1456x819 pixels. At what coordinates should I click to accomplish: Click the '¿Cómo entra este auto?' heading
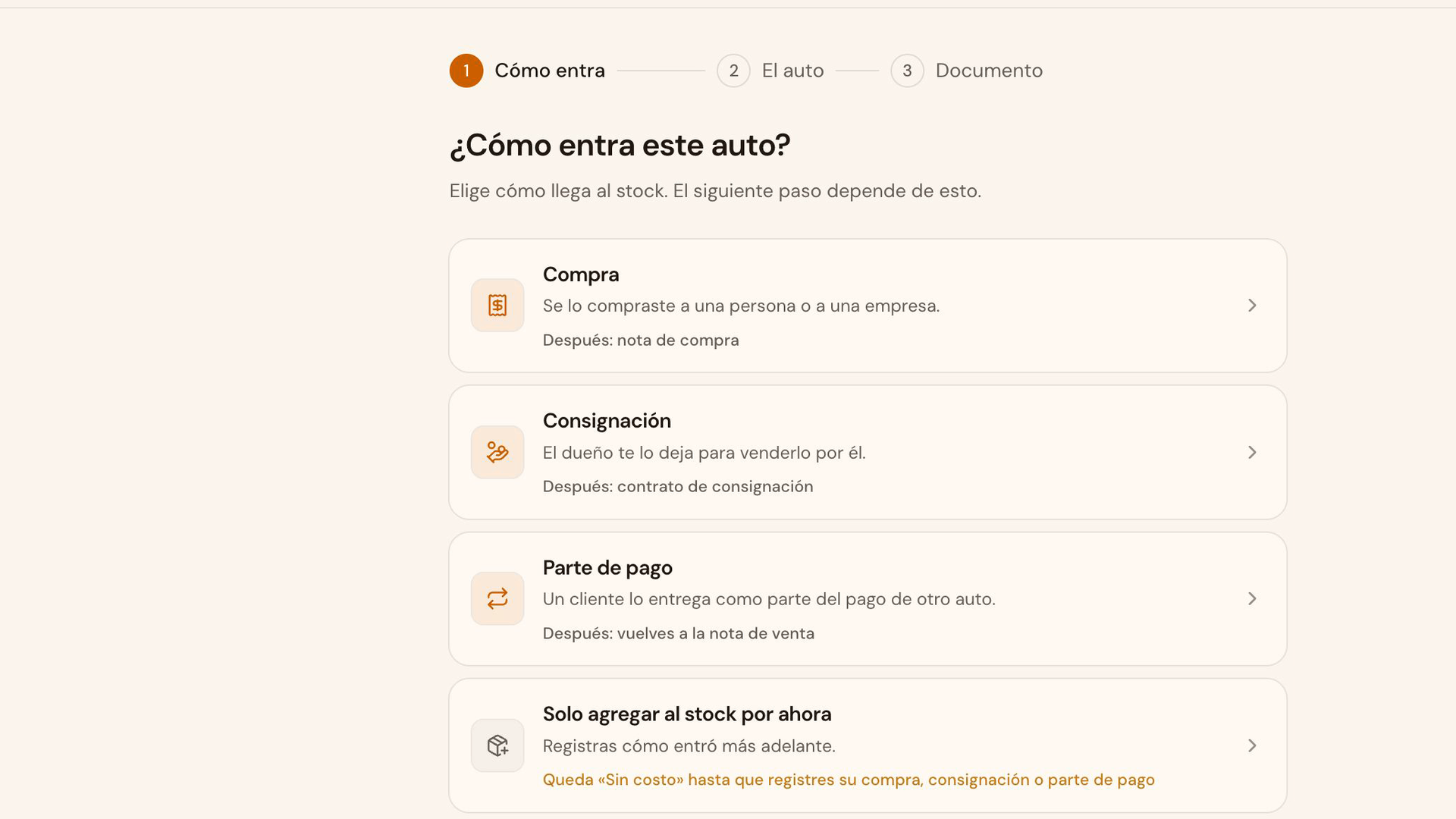[620, 146]
